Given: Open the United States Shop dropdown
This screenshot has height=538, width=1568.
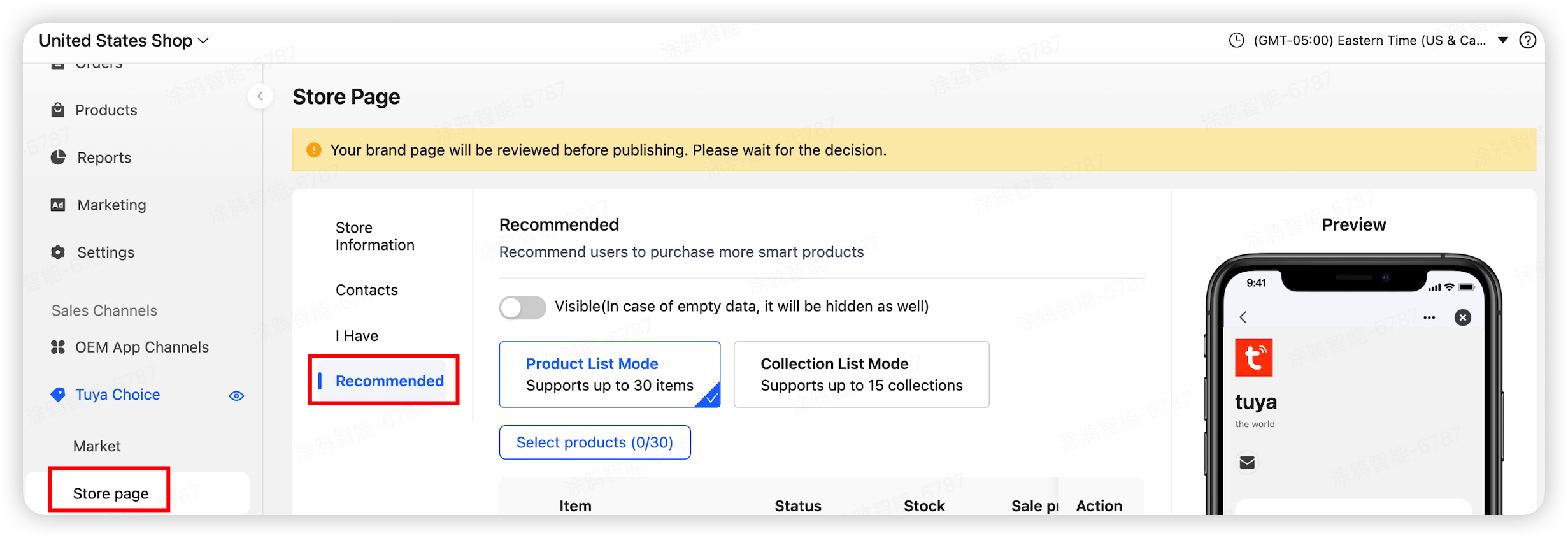Looking at the screenshot, I should [x=124, y=41].
